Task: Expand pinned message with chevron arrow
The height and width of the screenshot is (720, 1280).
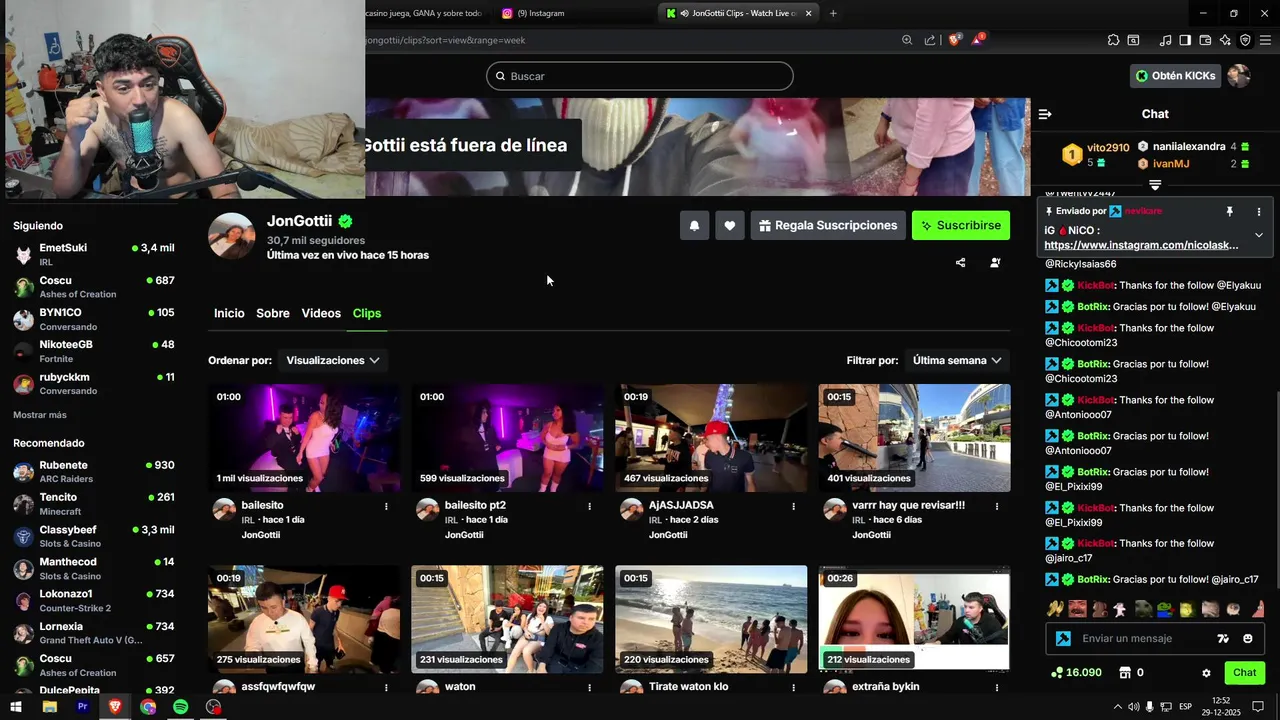Action: coord(1259,235)
